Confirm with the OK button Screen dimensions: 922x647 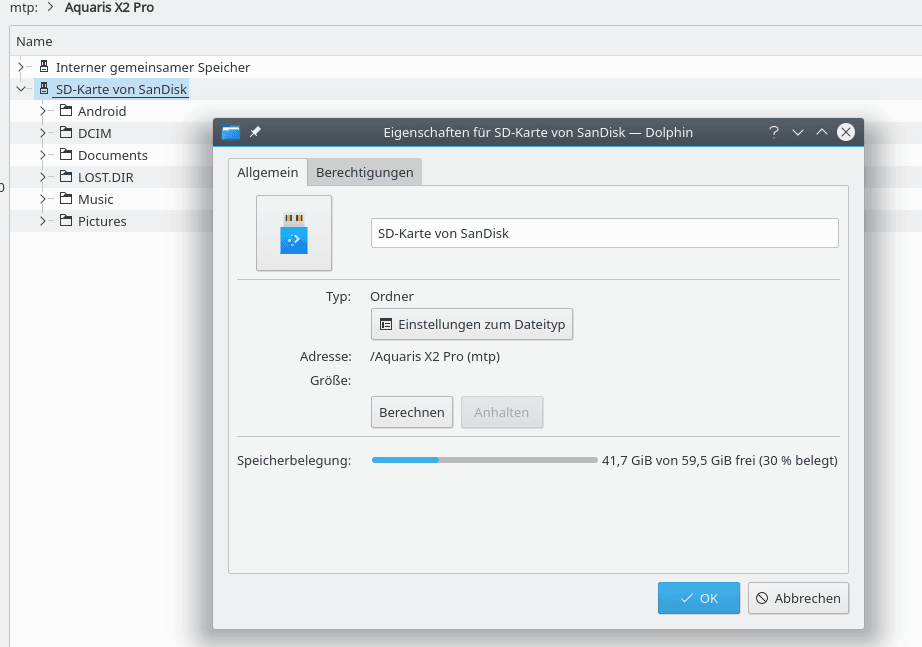(699, 598)
